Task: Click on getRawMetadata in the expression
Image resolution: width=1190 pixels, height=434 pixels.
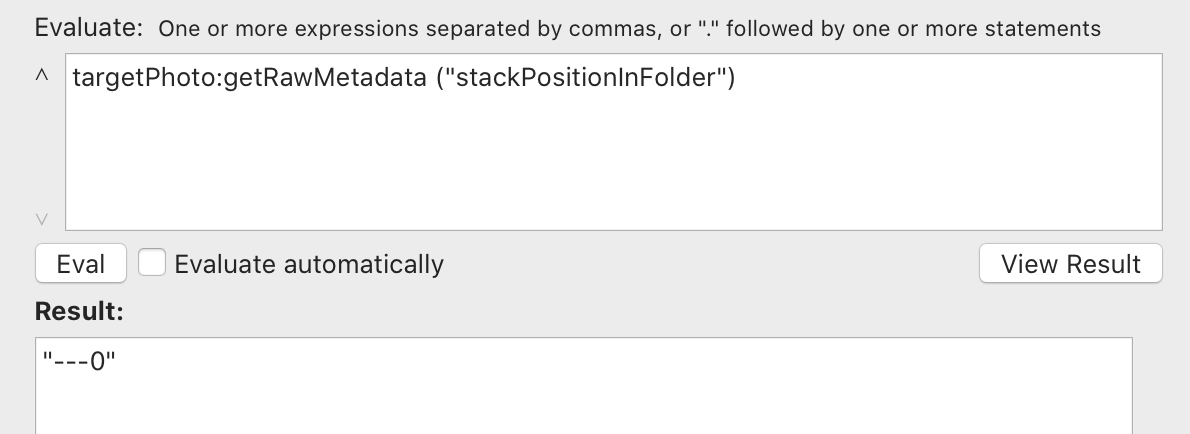Action: pos(325,77)
